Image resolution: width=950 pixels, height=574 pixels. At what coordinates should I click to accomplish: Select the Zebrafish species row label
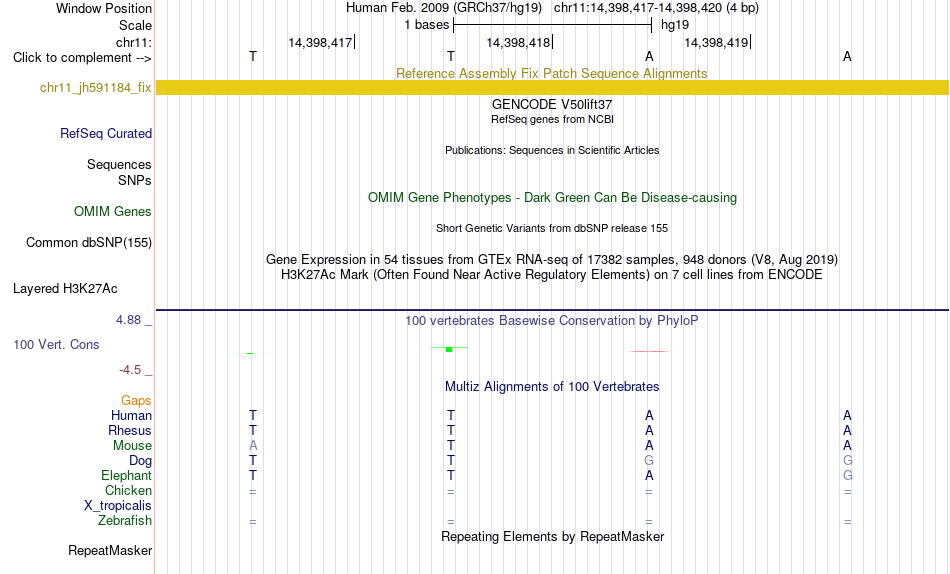[125, 521]
